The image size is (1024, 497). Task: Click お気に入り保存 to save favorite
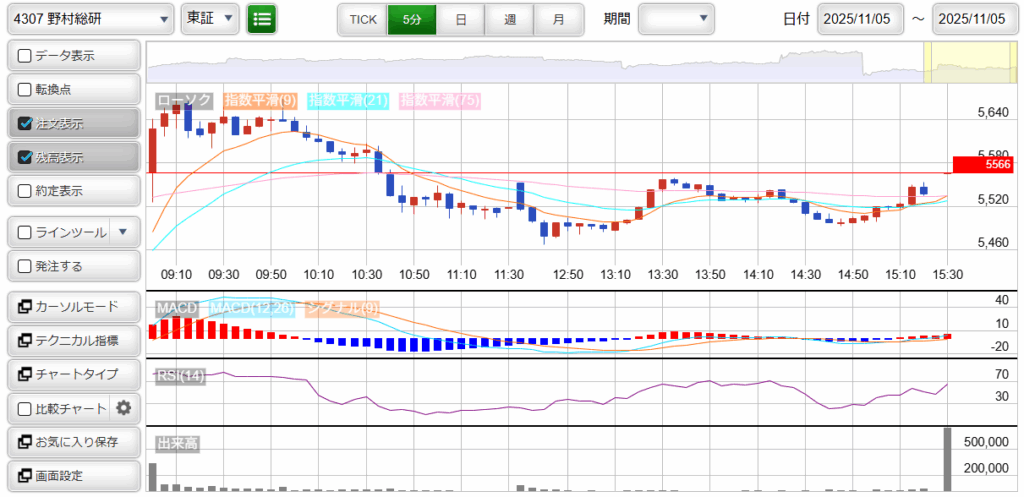click(73, 441)
